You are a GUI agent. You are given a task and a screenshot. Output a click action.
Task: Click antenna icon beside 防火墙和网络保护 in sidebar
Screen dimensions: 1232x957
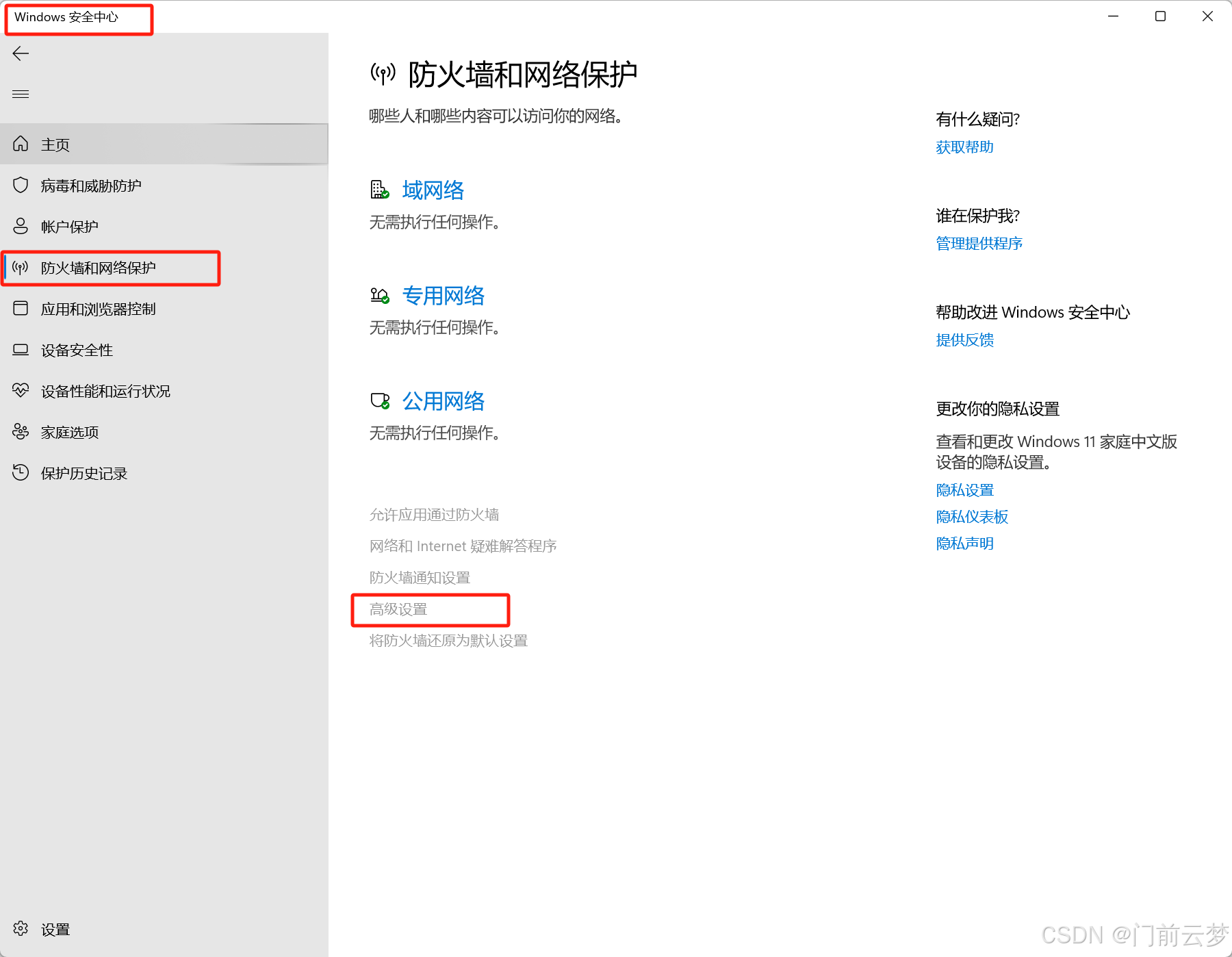pyautogui.click(x=21, y=268)
